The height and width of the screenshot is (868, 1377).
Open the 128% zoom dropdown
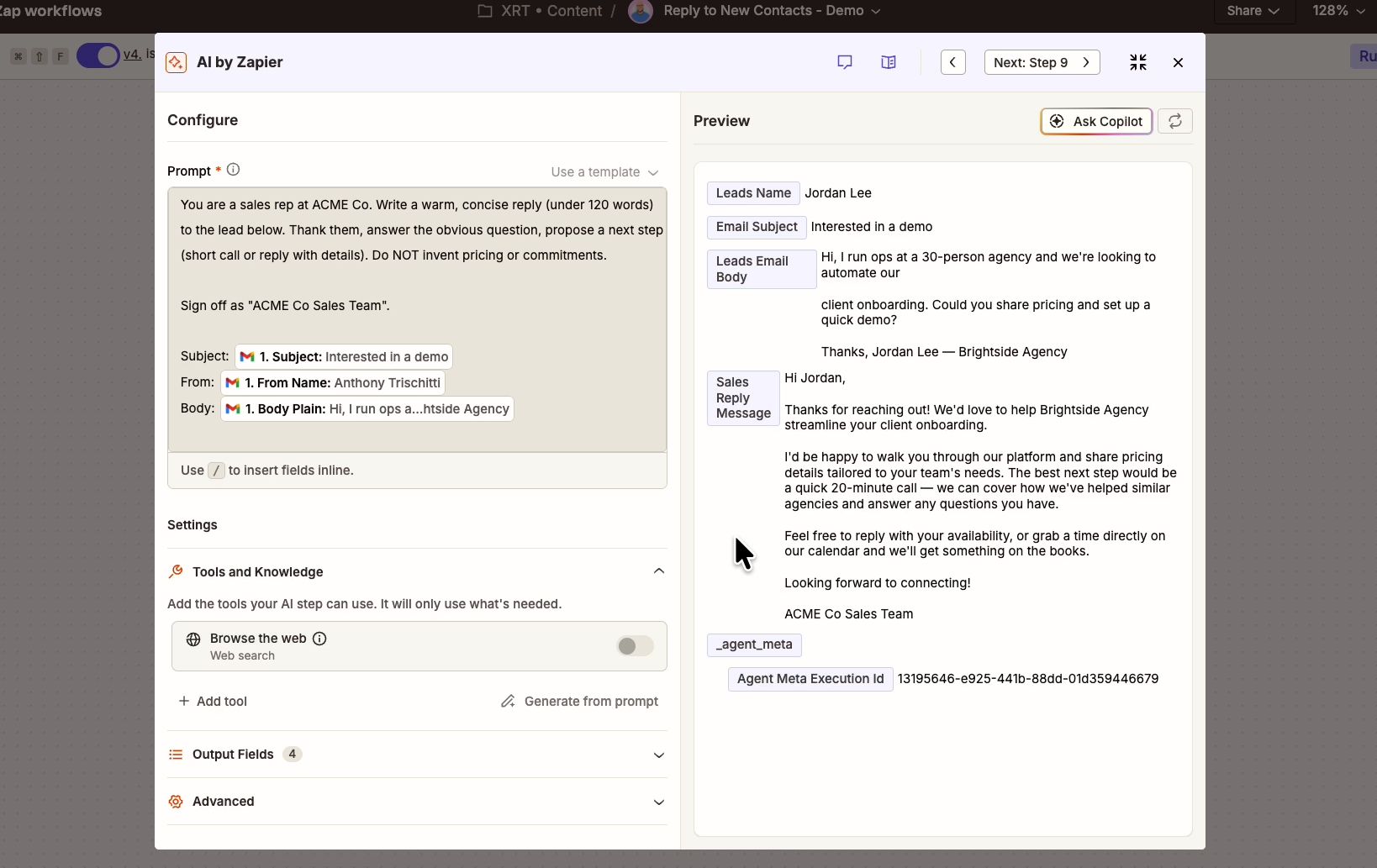tap(1338, 11)
